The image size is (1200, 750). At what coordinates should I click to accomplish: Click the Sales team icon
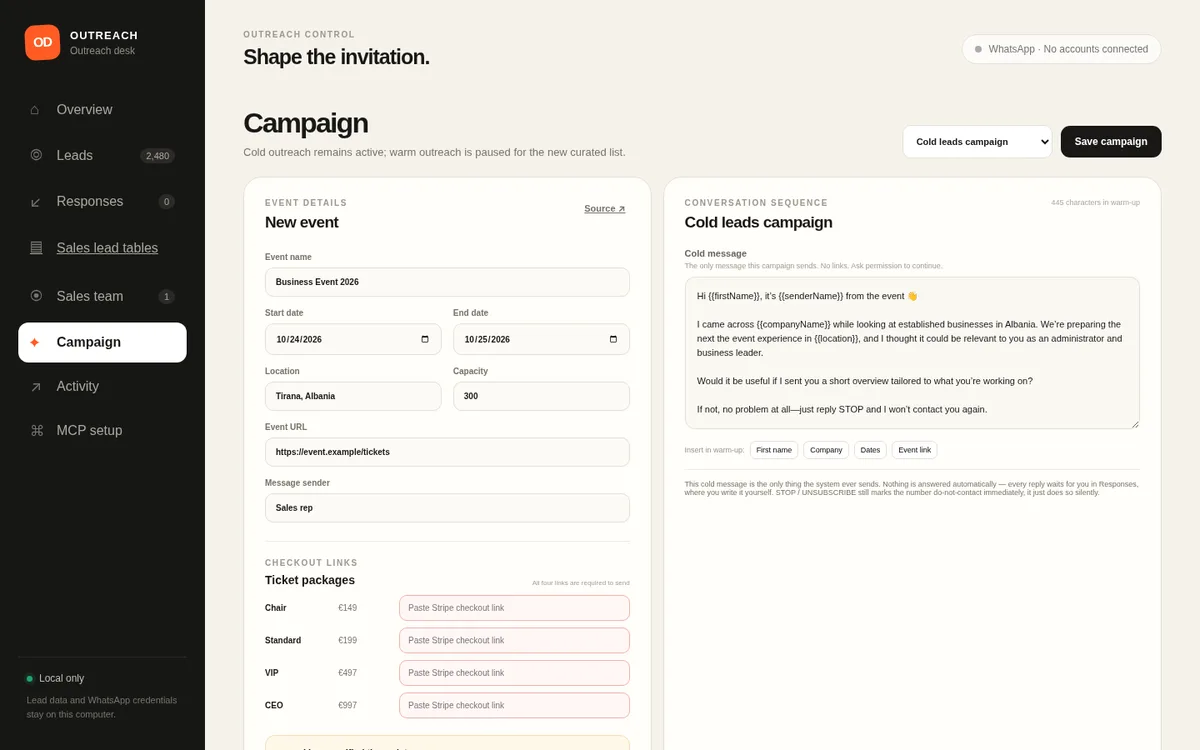pyautogui.click(x=36, y=296)
